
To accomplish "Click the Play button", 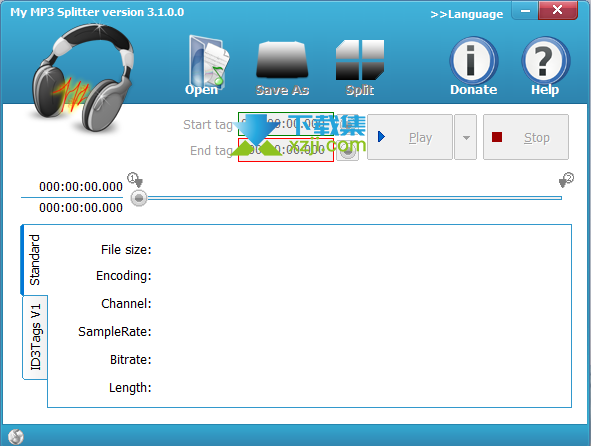I will [410, 137].
